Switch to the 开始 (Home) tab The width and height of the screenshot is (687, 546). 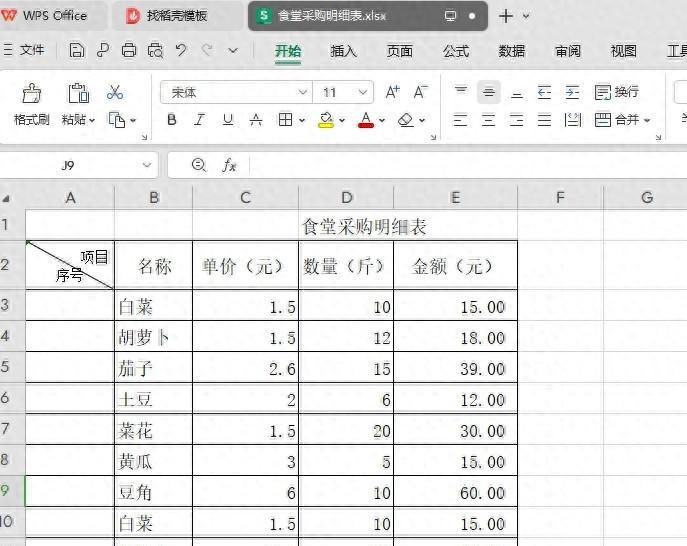click(x=288, y=51)
